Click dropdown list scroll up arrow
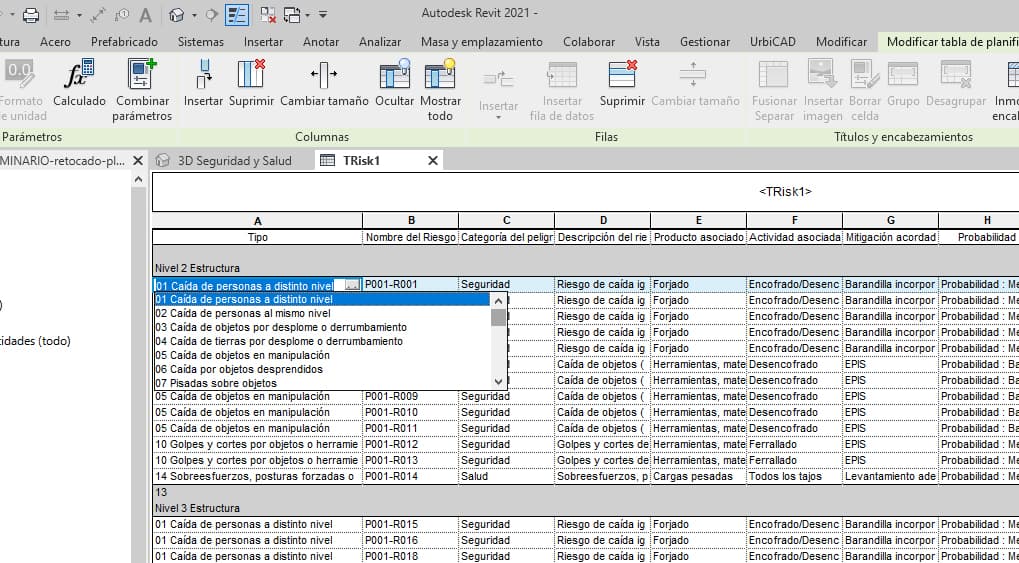Viewport: 1019px width, 563px height. click(x=498, y=300)
